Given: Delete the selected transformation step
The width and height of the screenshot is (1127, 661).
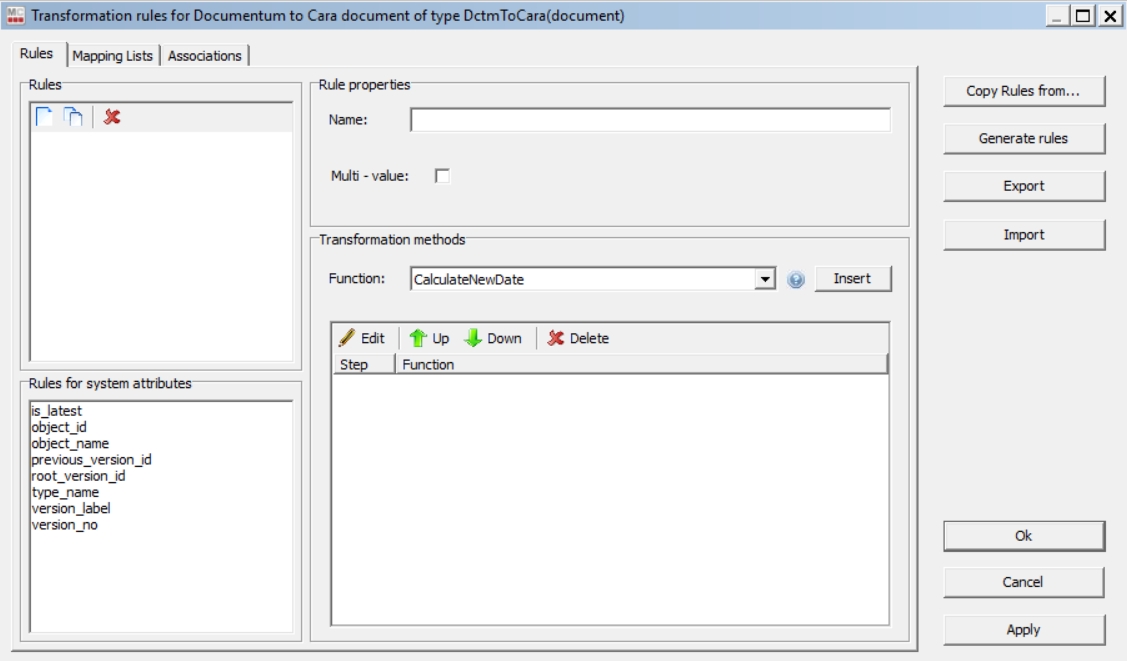Looking at the screenshot, I should [578, 339].
